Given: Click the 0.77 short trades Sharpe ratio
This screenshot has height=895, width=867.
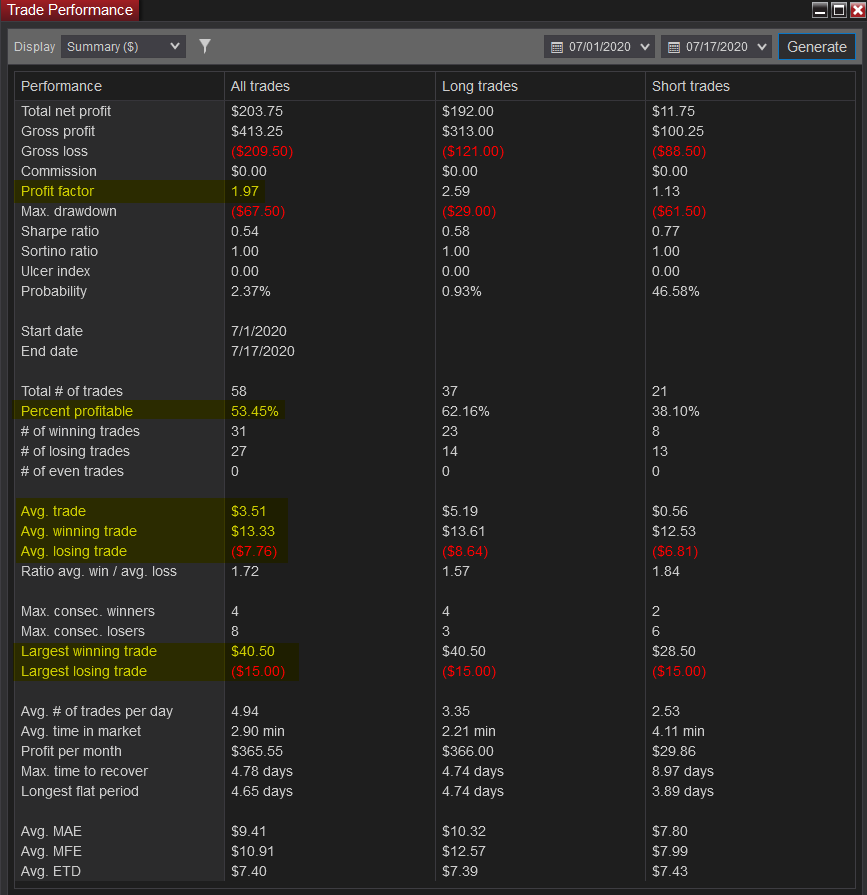Looking at the screenshot, I should click(x=666, y=231).
